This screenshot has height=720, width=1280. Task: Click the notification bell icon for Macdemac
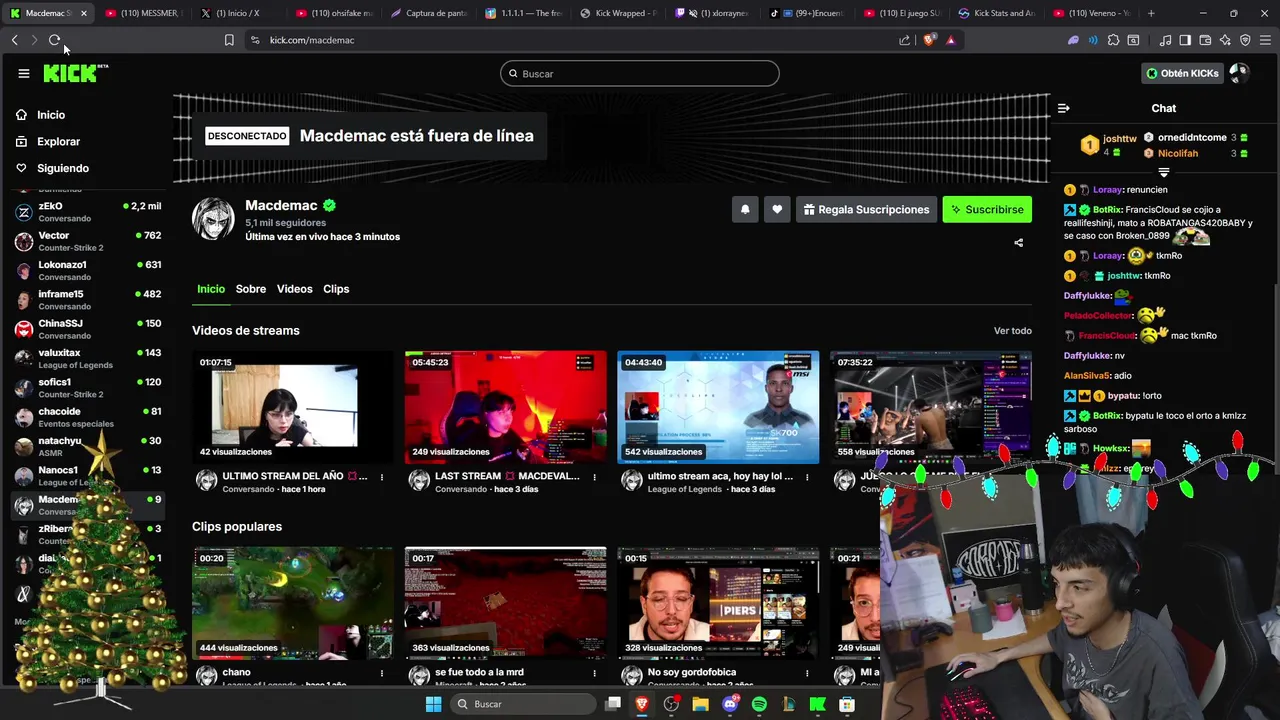tap(745, 209)
